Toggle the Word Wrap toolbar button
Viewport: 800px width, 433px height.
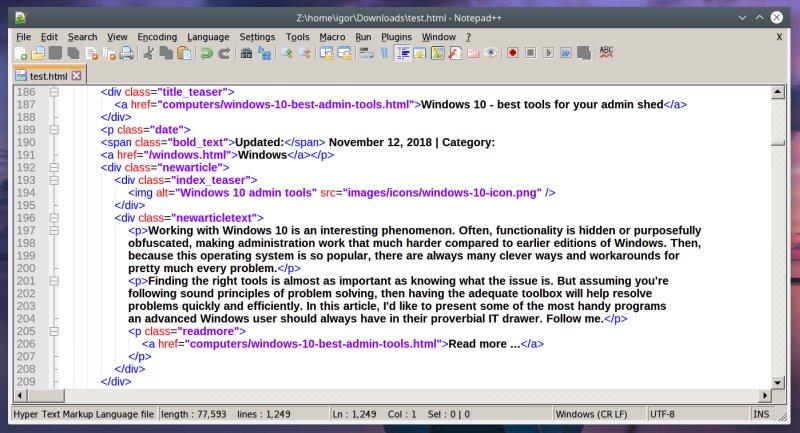coord(366,53)
